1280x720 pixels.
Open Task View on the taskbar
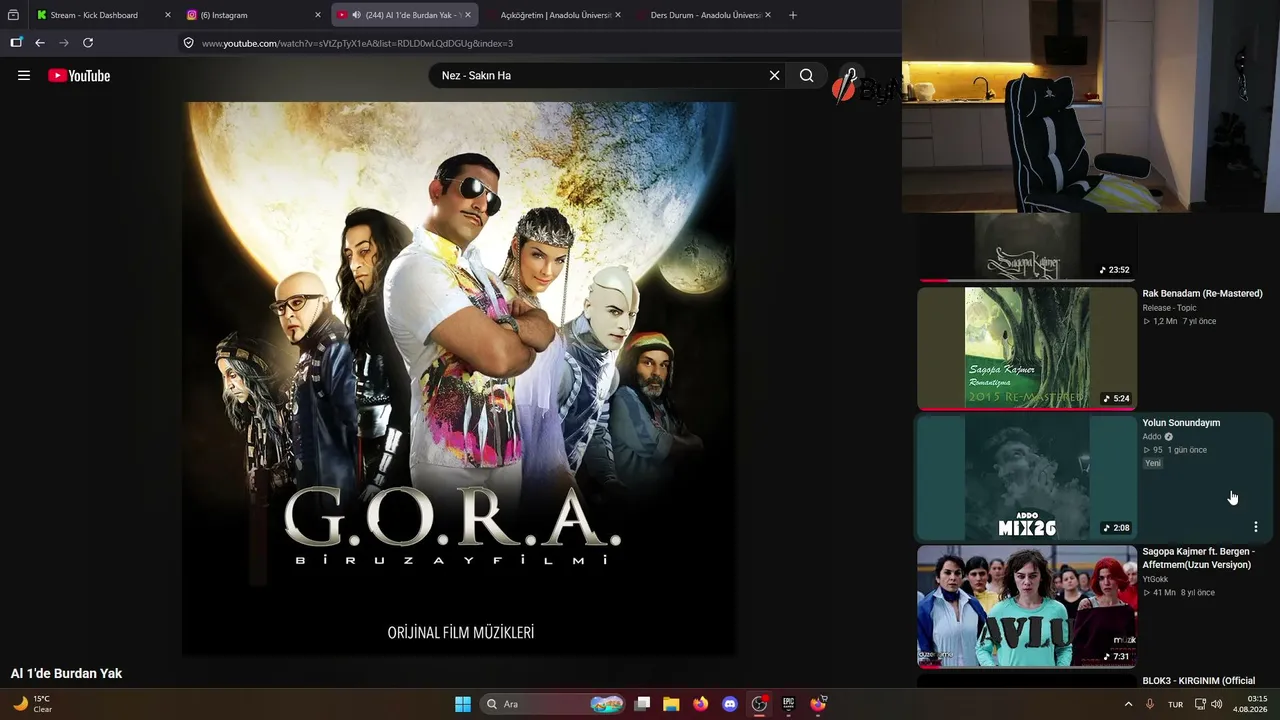[x=643, y=704]
